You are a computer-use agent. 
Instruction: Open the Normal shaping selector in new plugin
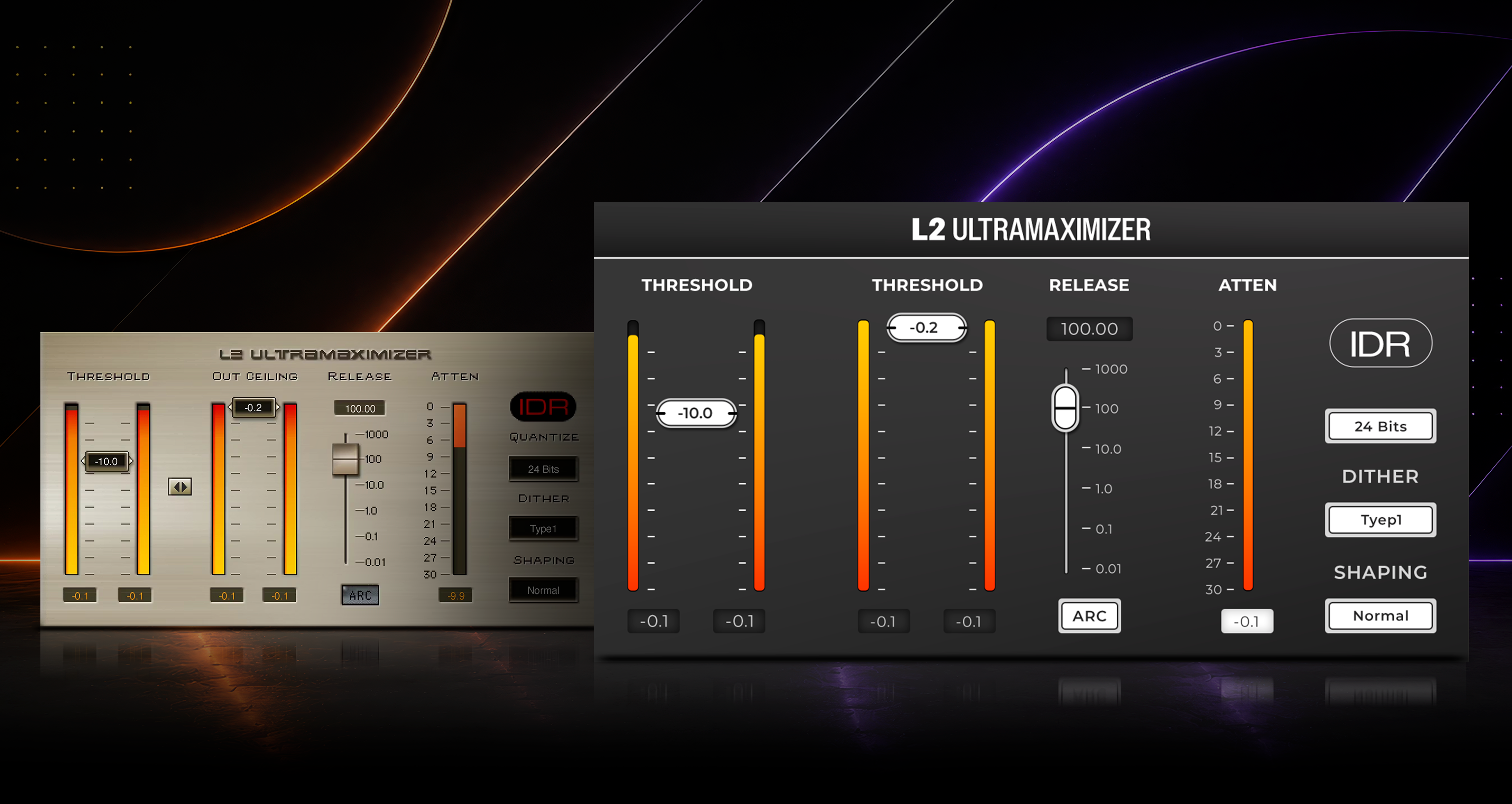click(1380, 616)
